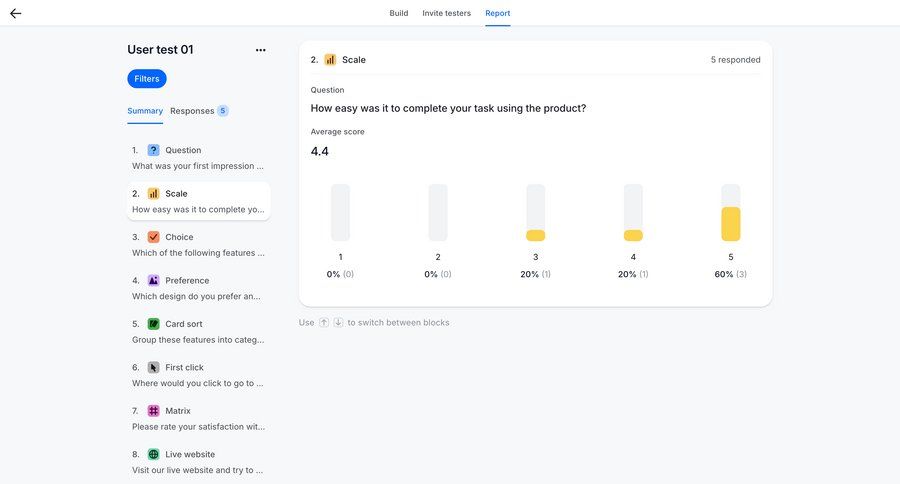Click the '5 responded' label
The width and height of the screenshot is (900, 484).
[735, 60]
